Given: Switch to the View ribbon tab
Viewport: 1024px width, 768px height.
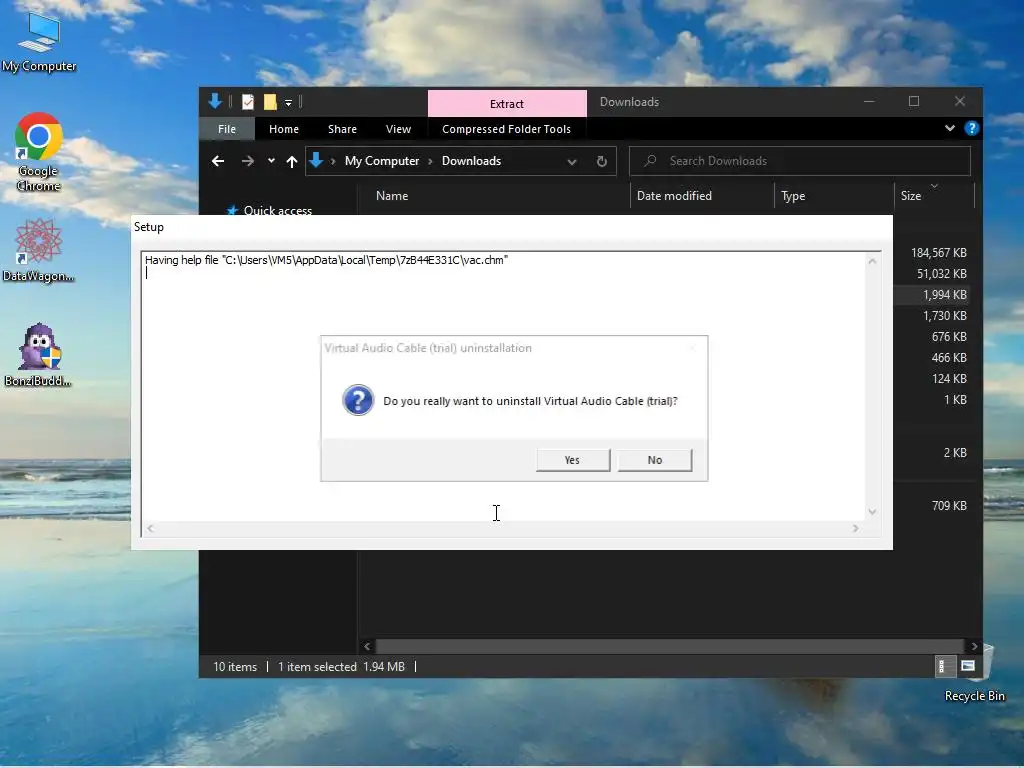Looking at the screenshot, I should point(398,129).
